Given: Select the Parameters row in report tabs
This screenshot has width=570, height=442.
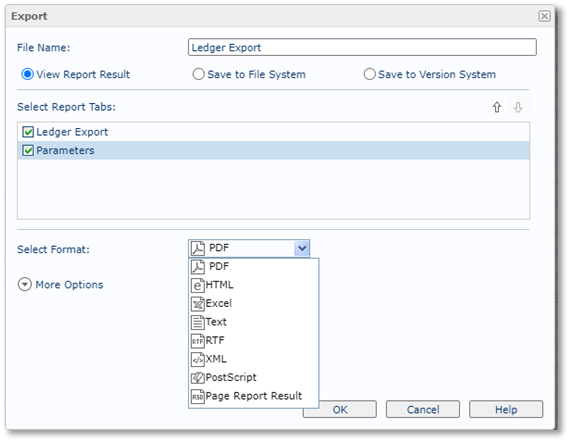Looking at the screenshot, I should (x=273, y=150).
